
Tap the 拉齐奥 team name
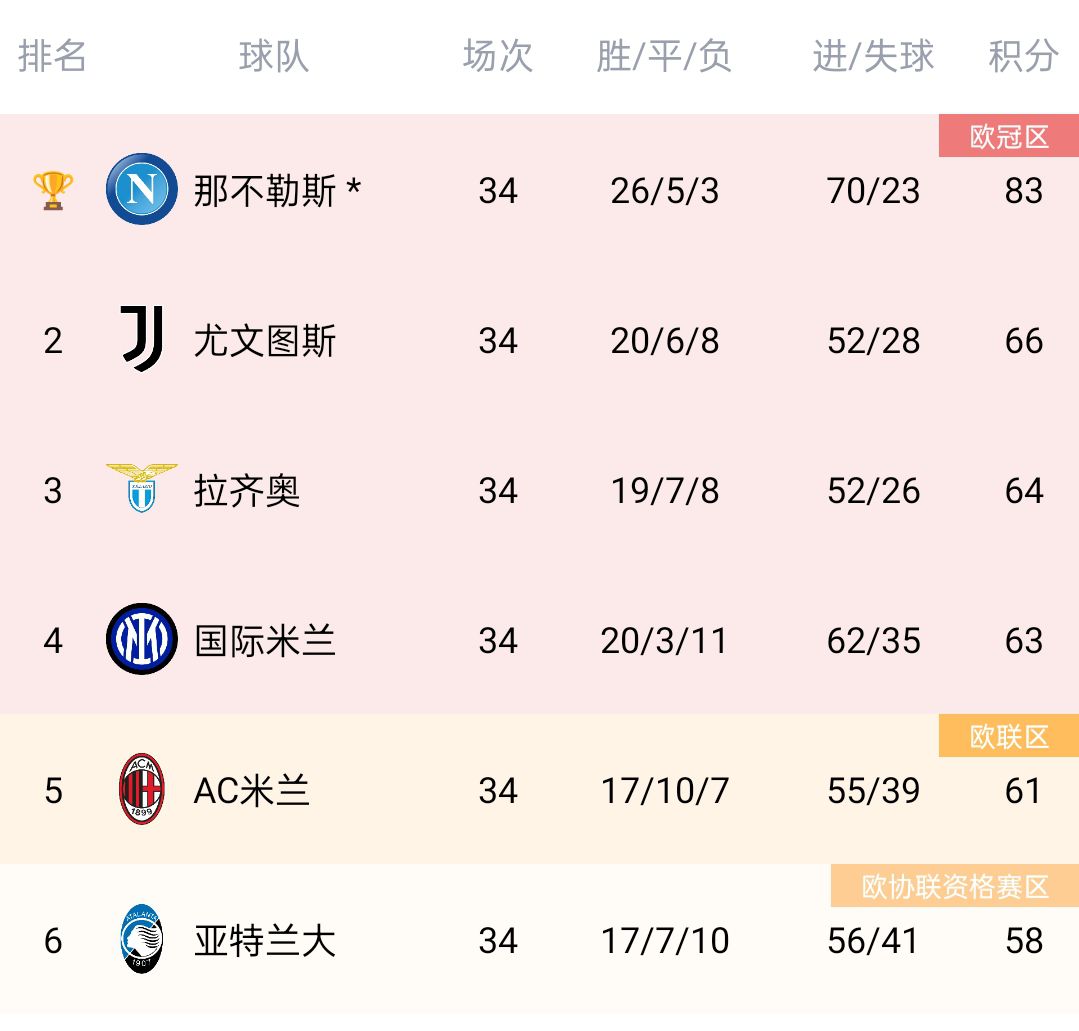[x=246, y=491]
